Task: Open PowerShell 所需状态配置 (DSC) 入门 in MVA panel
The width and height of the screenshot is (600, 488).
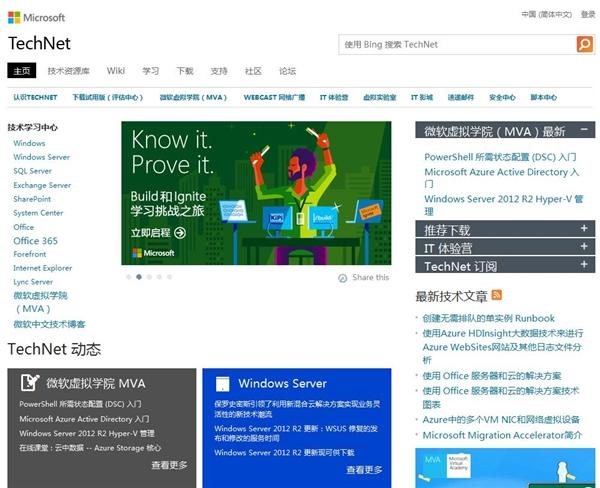Action: click(x=500, y=157)
